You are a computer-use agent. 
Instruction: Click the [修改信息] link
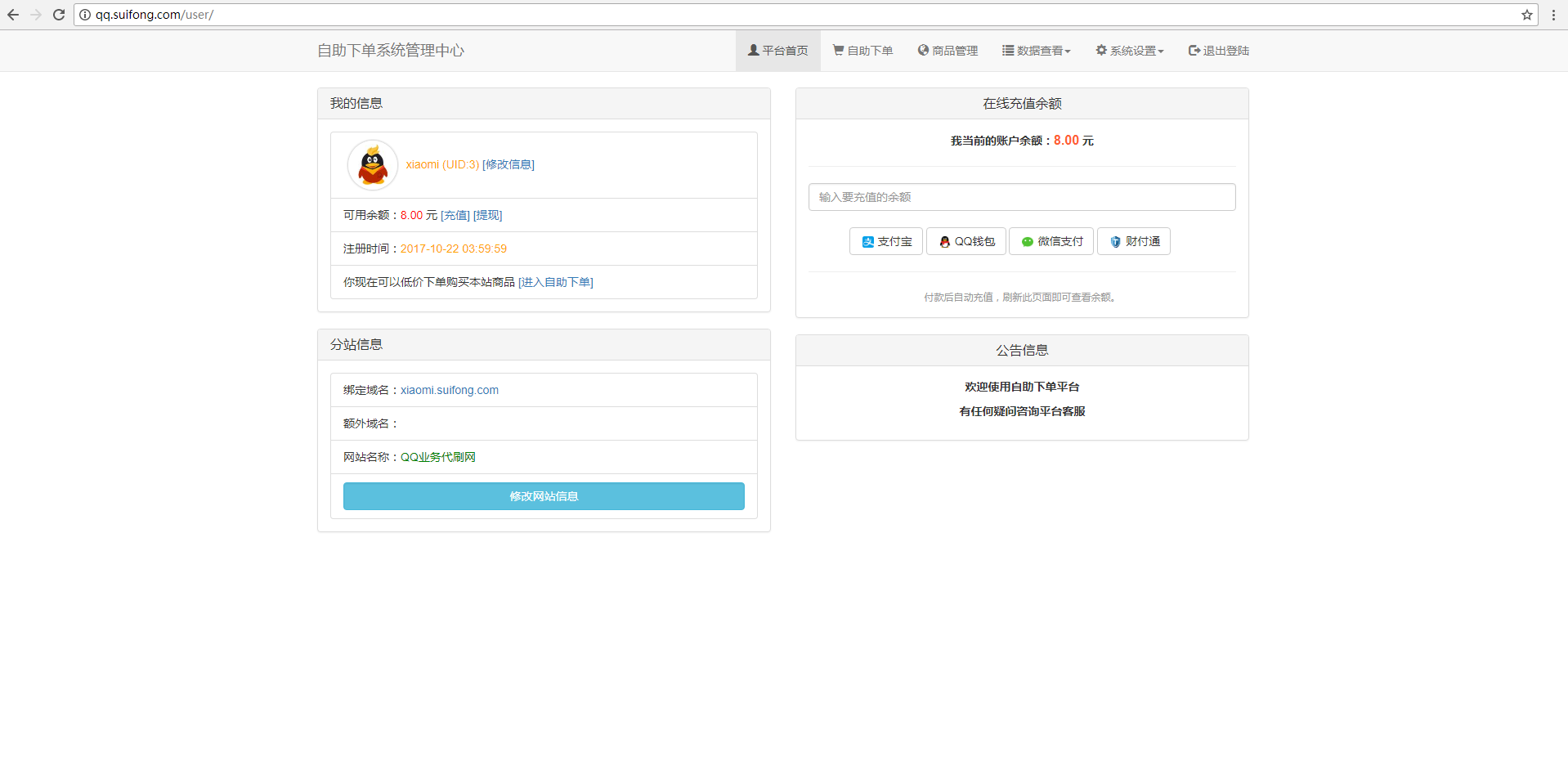click(x=508, y=164)
